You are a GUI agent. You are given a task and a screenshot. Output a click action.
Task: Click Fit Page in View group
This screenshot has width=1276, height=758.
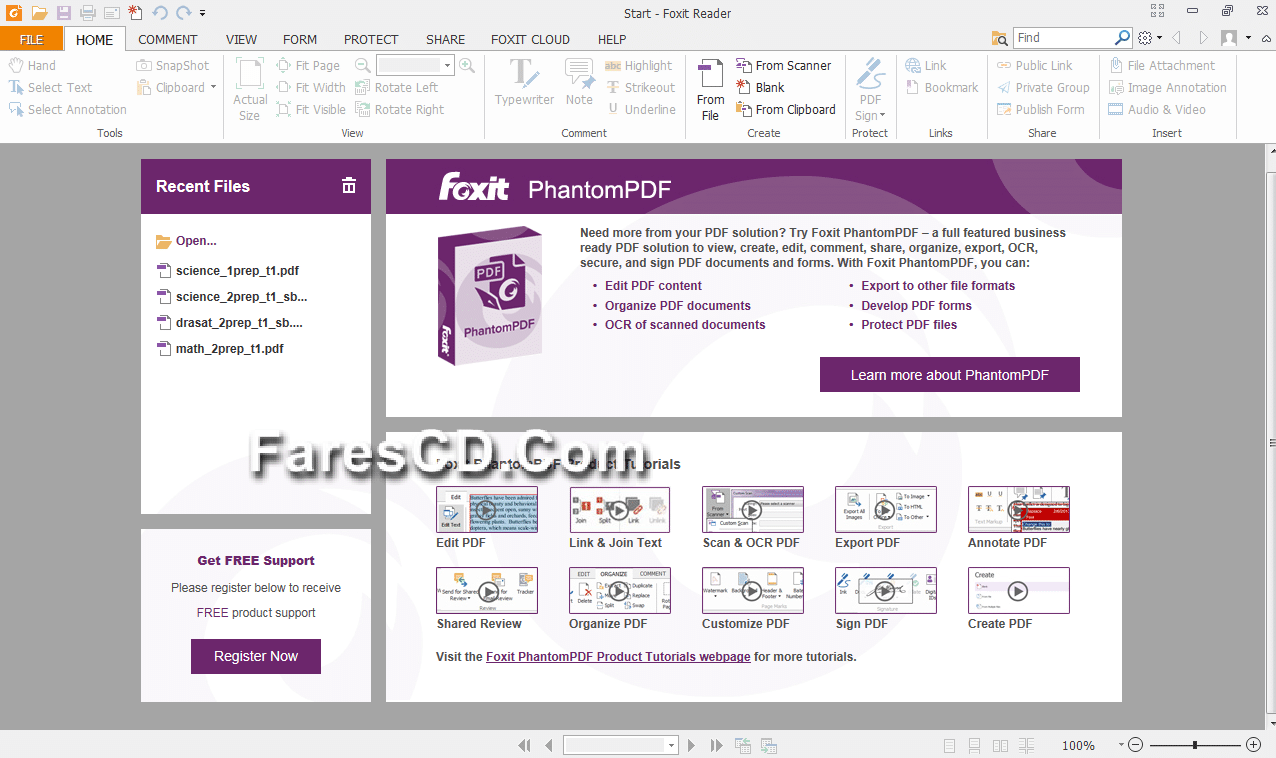(308, 65)
